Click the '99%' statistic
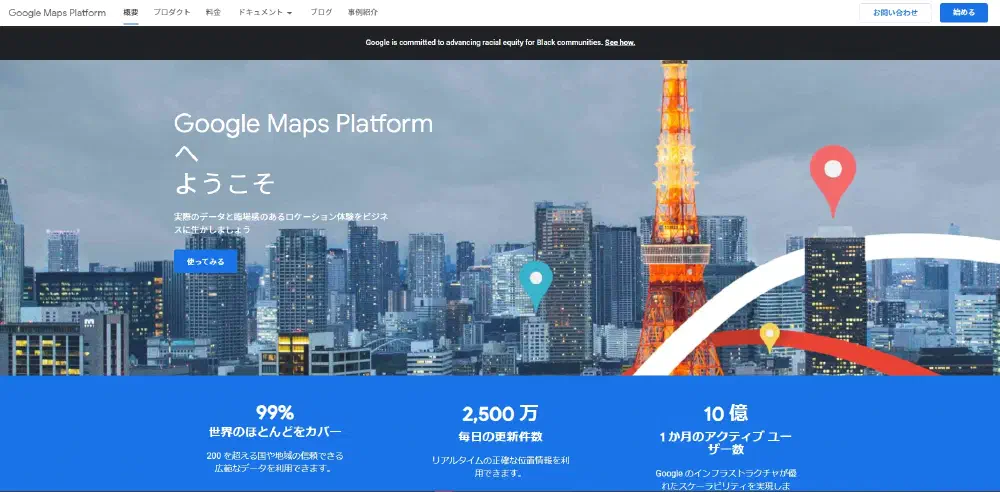Image resolution: width=1000 pixels, height=492 pixels. click(x=275, y=412)
